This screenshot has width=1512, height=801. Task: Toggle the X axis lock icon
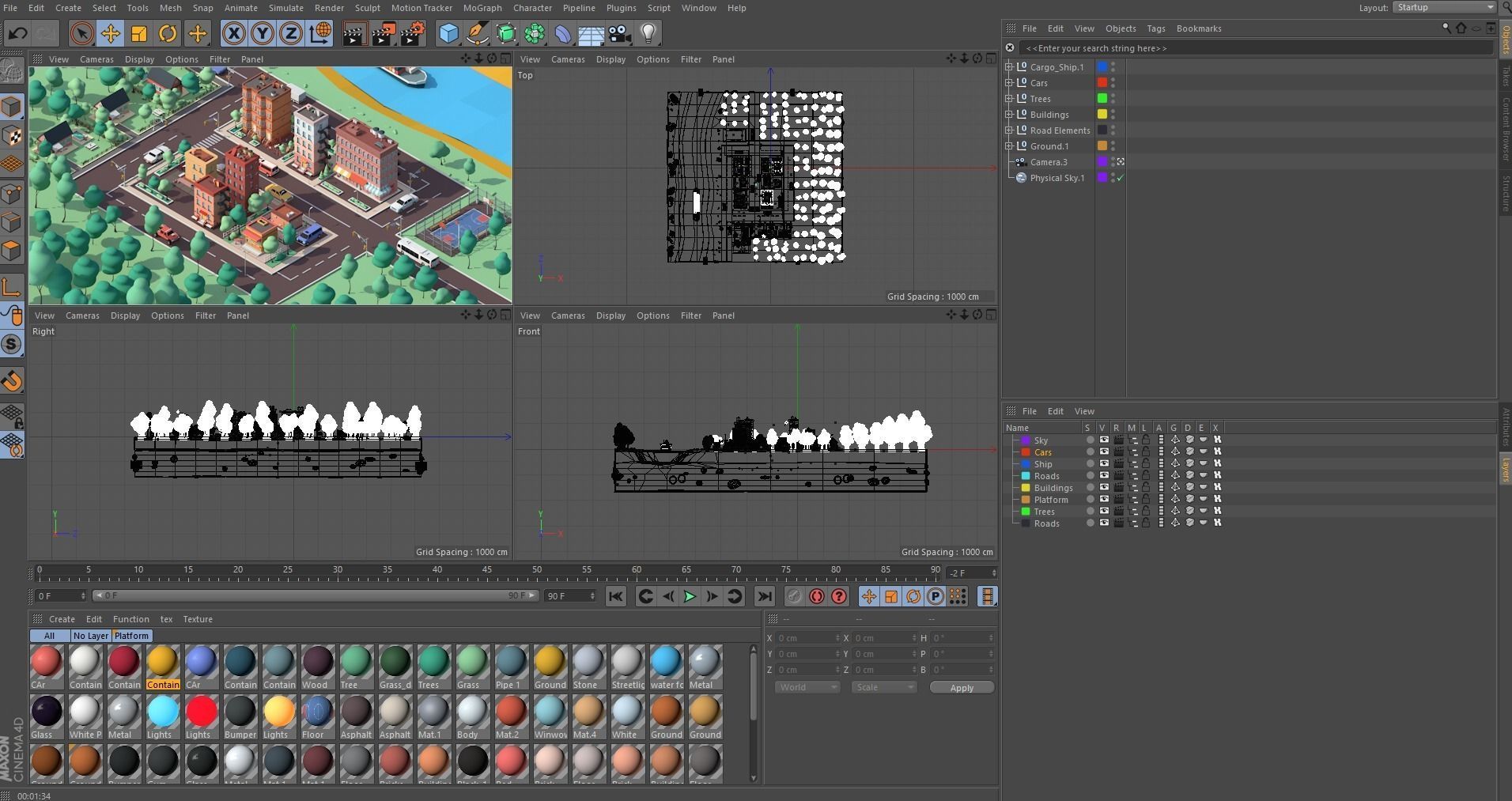click(x=233, y=33)
